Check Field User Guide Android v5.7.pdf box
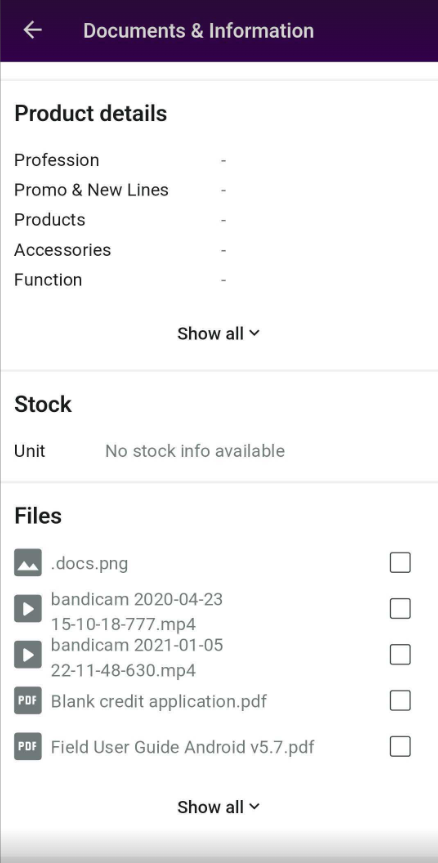This screenshot has height=863, width=438. tap(400, 747)
